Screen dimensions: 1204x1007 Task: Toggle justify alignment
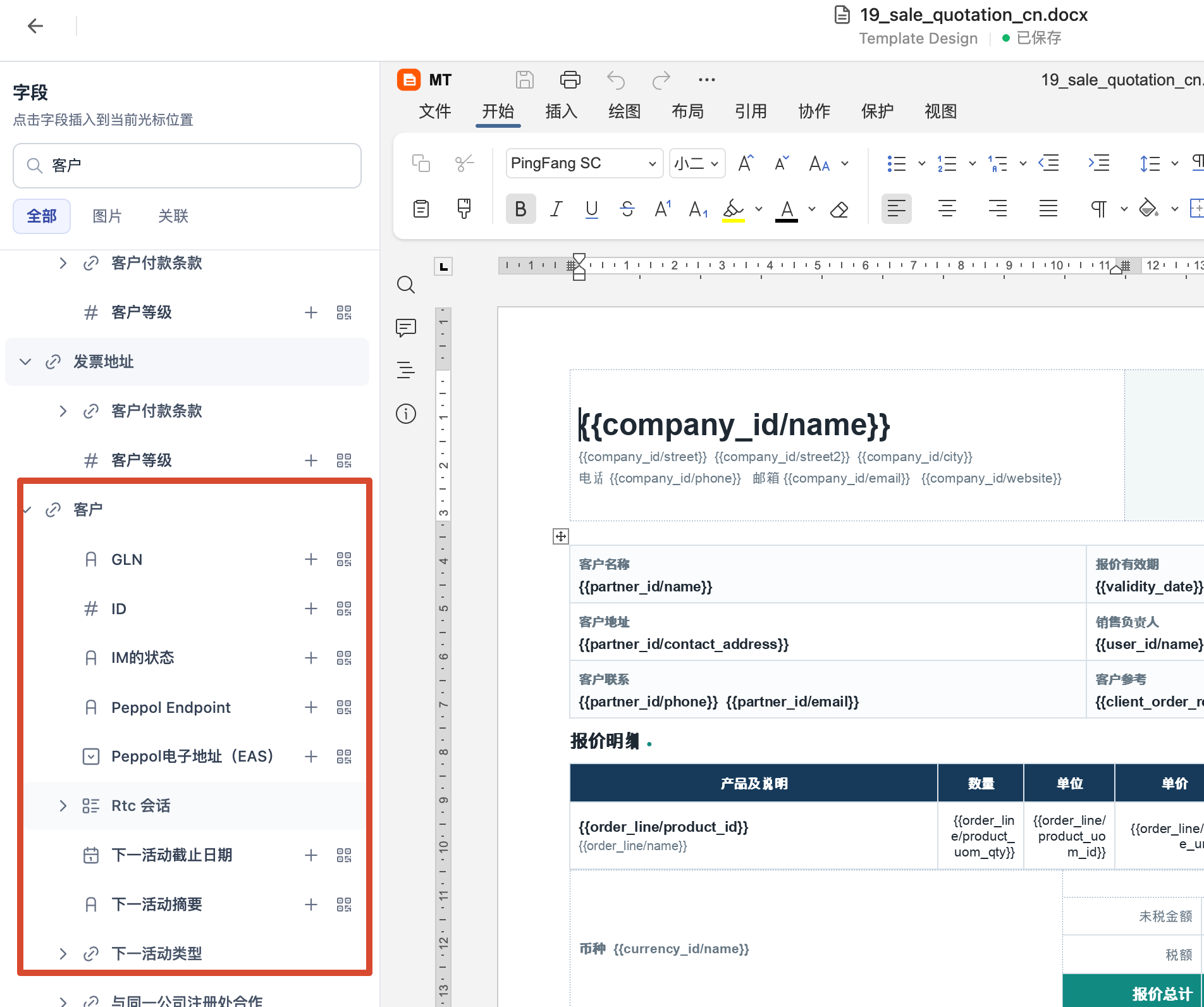[x=1048, y=209]
